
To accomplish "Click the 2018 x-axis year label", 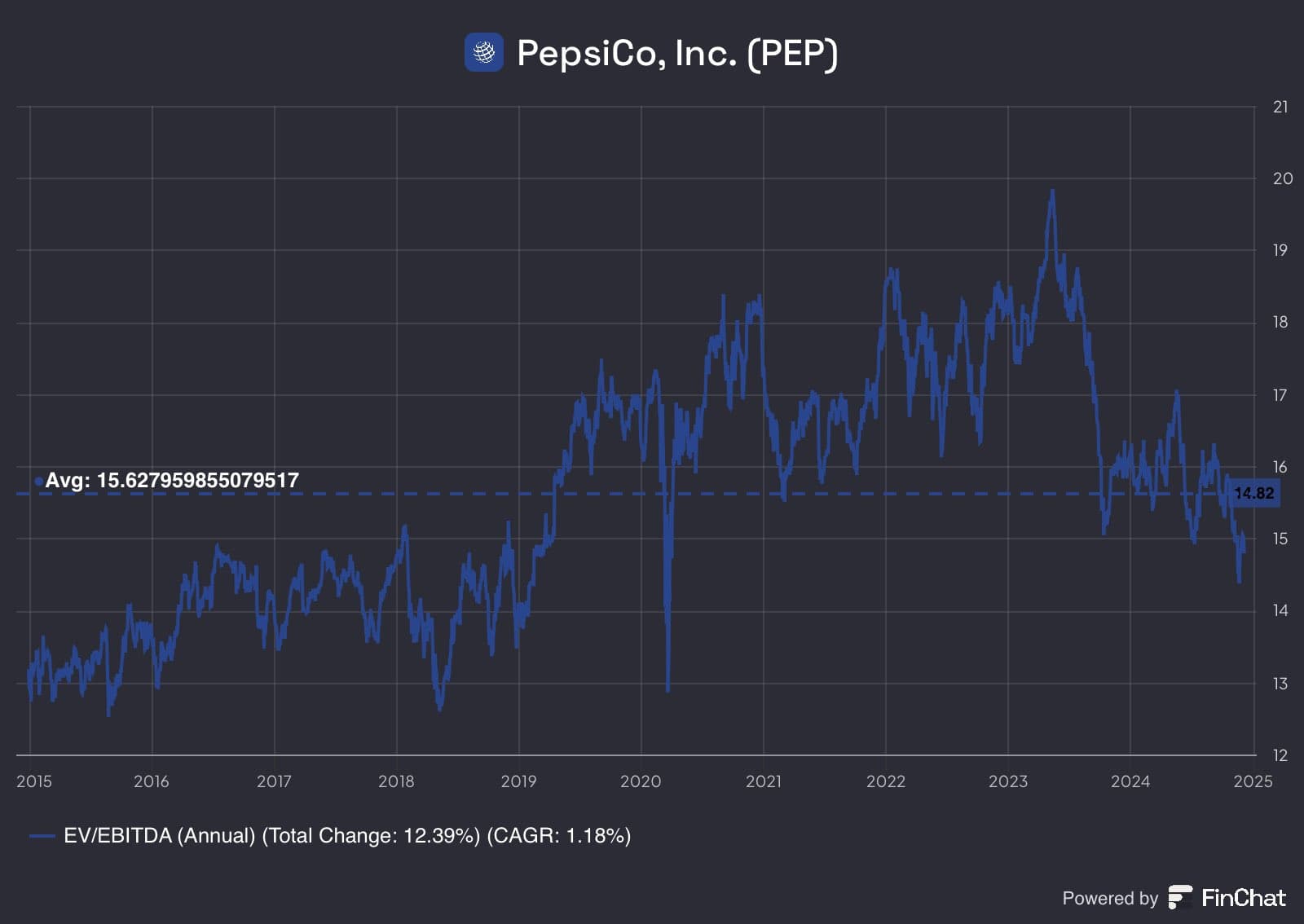I will point(396,781).
